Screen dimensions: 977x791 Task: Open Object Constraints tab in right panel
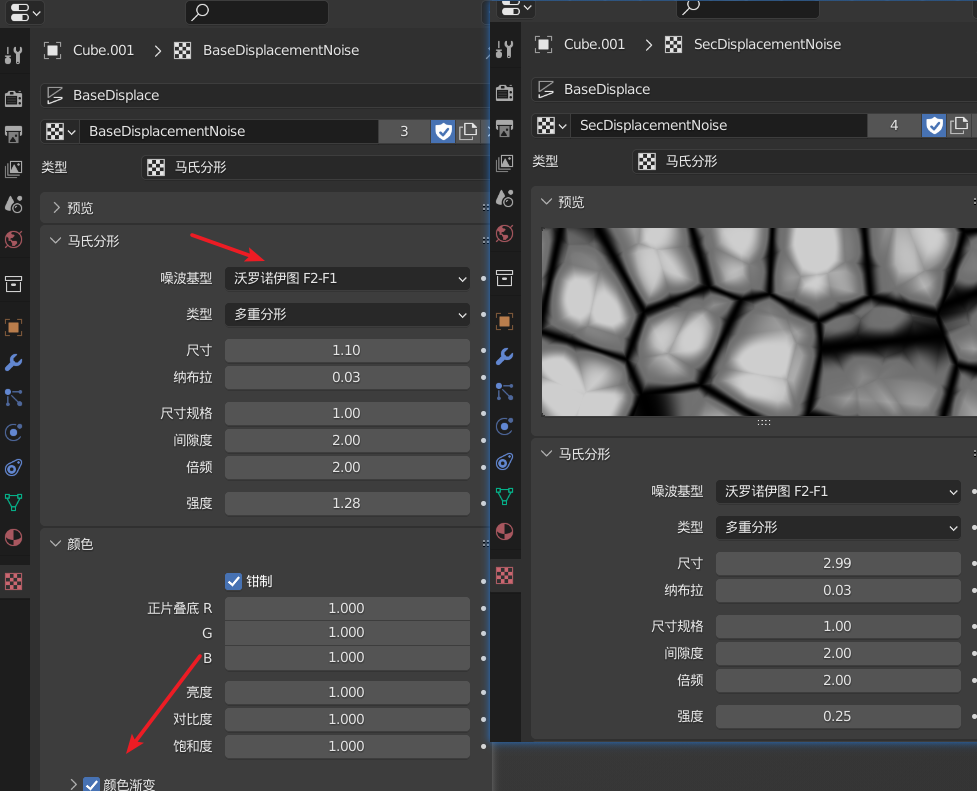[505, 461]
